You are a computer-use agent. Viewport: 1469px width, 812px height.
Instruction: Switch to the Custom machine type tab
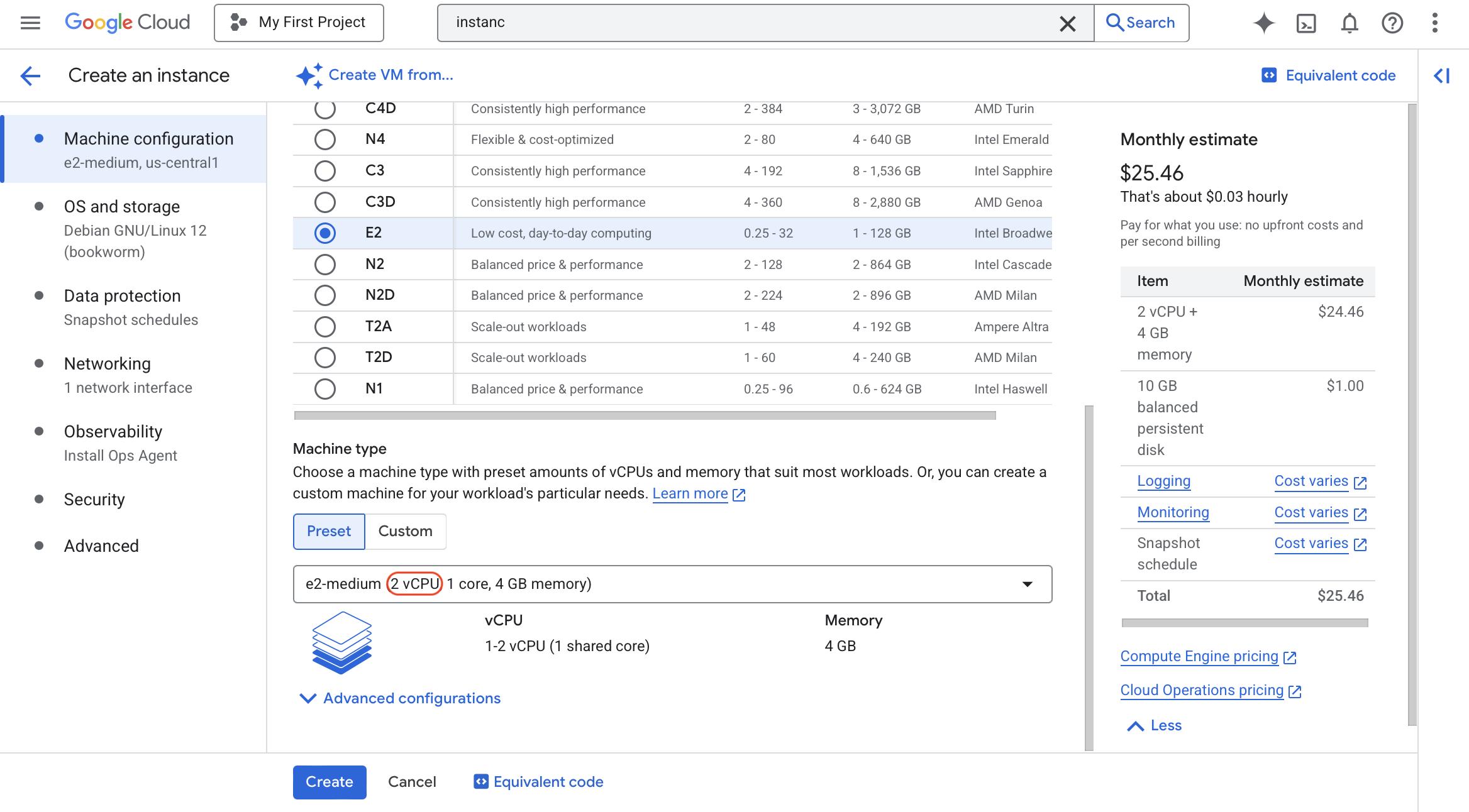click(x=405, y=531)
